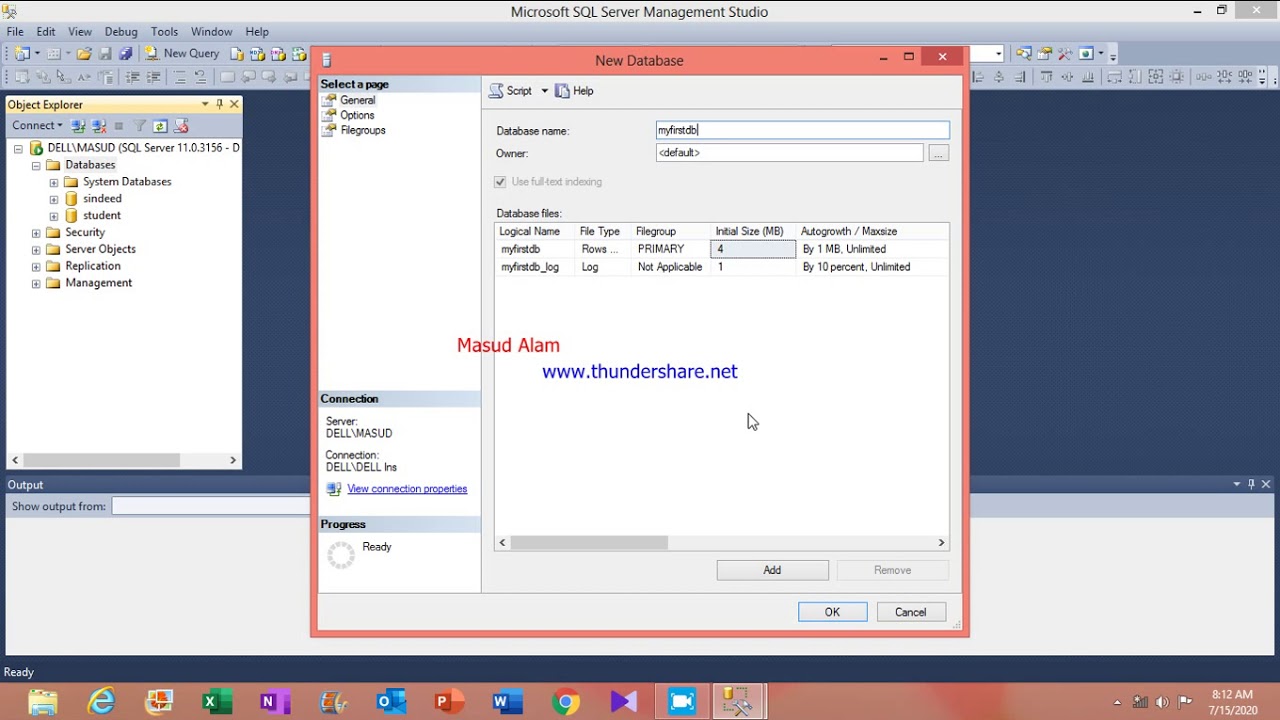Select the Options page in dialog
Image resolution: width=1280 pixels, height=720 pixels.
[357, 115]
